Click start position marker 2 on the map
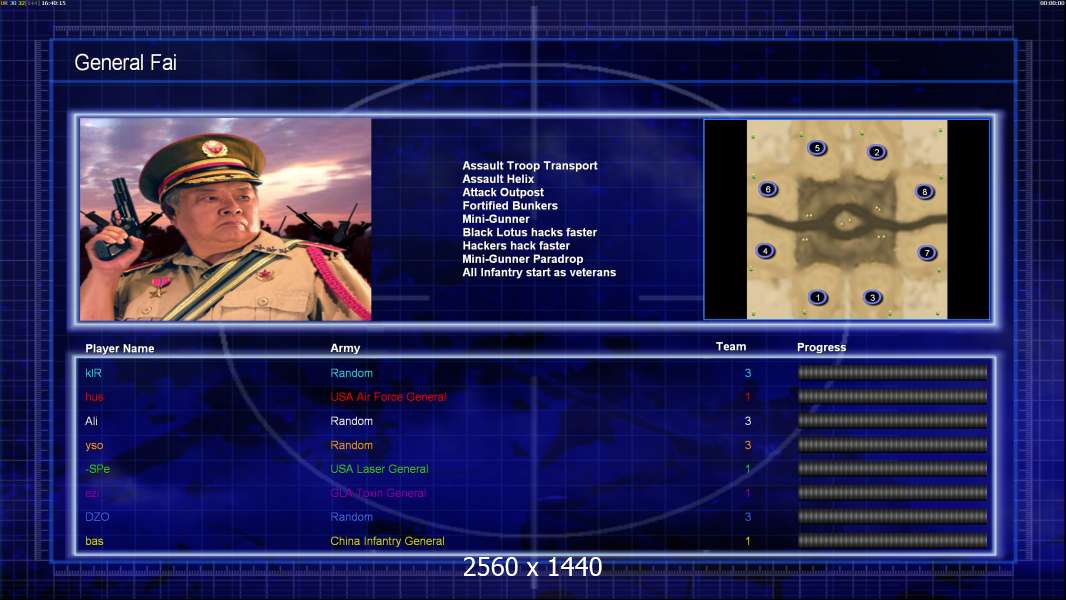 877,152
